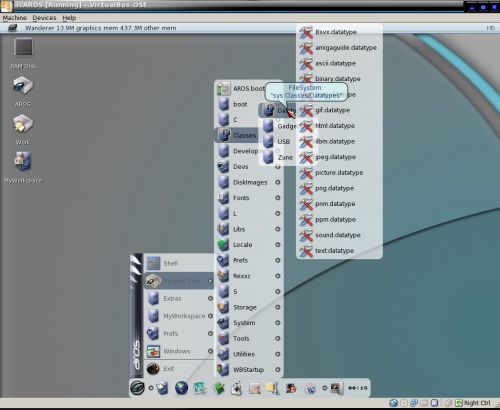Image resolution: width=500 pixels, height=410 pixels.
Task: Click the Wanderer title bar icon
Action: (x=13, y=28)
